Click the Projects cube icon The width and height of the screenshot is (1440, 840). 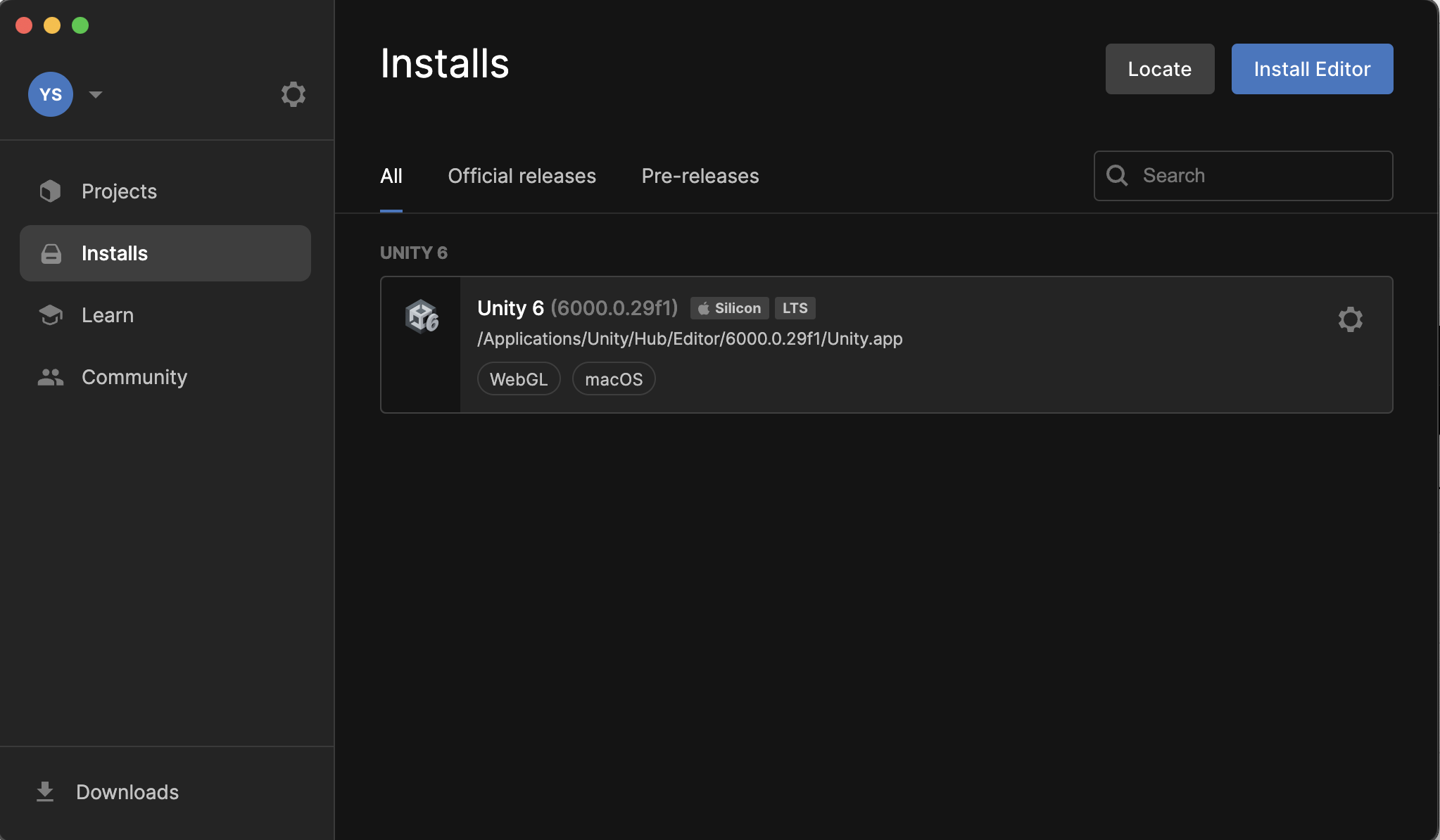[51, 191]
